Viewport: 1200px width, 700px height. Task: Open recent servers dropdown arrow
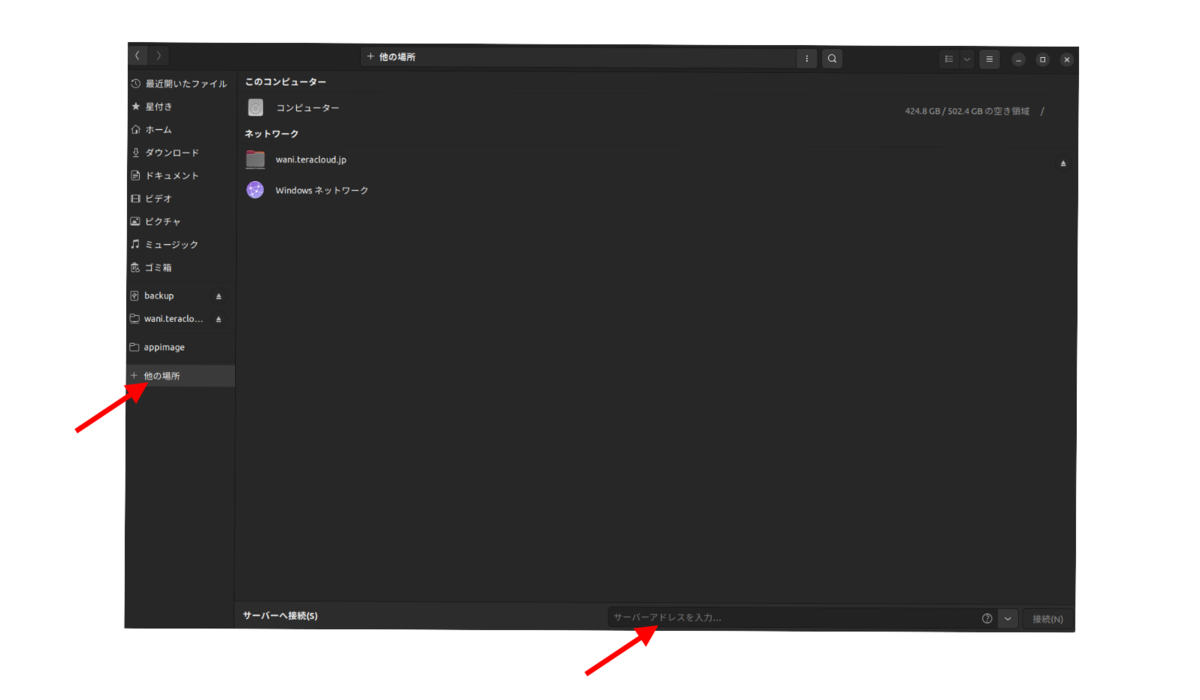1008,618
